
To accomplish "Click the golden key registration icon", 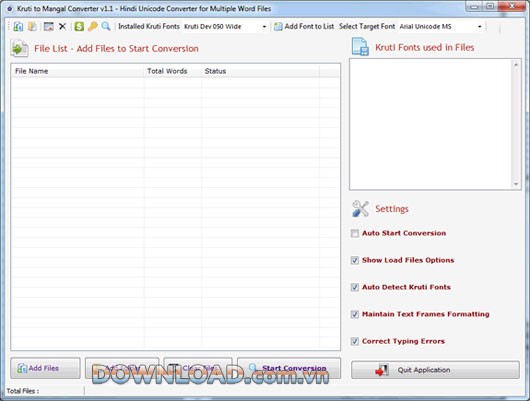I will [93, 26].
